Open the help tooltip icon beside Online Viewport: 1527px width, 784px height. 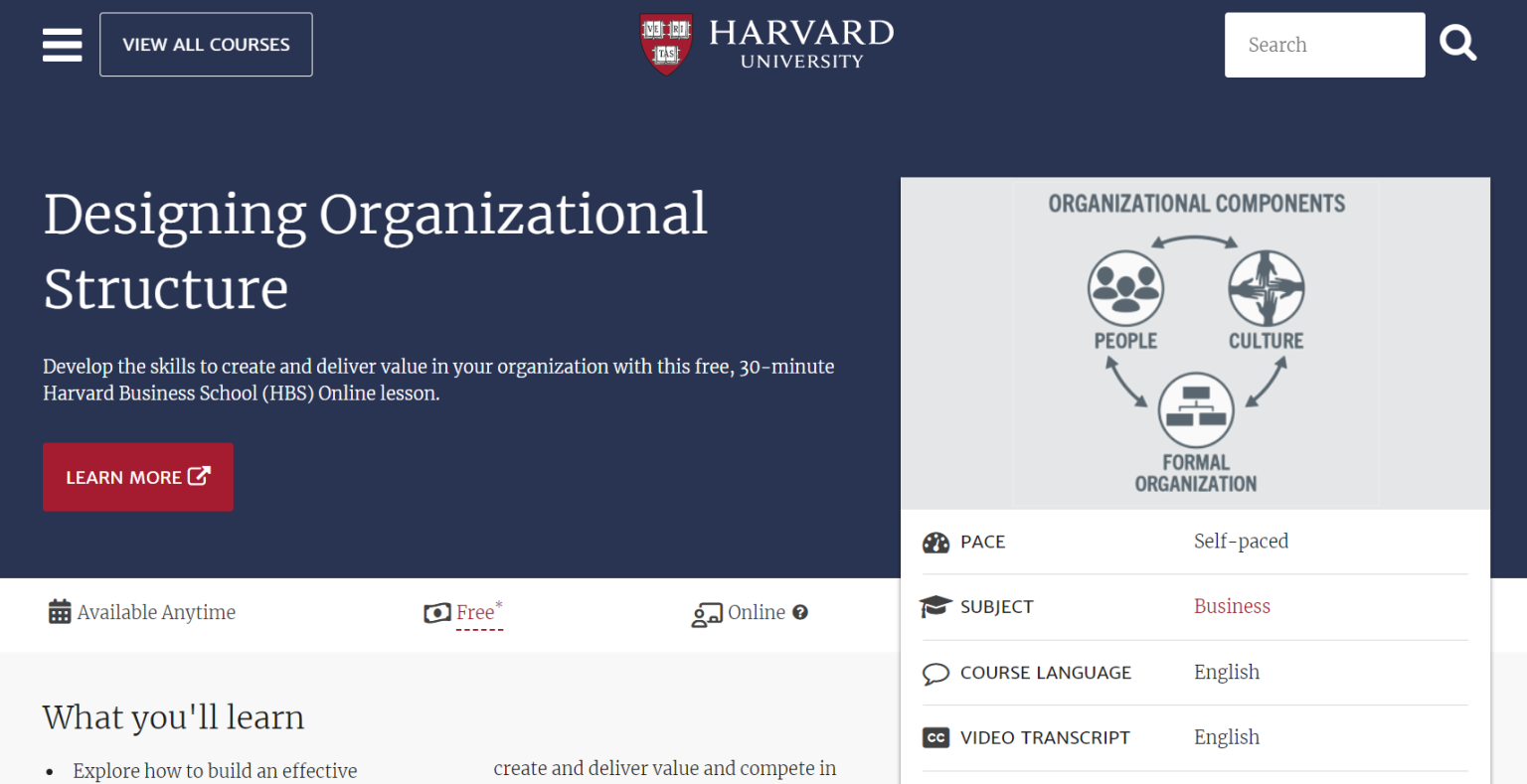point(800,612)
